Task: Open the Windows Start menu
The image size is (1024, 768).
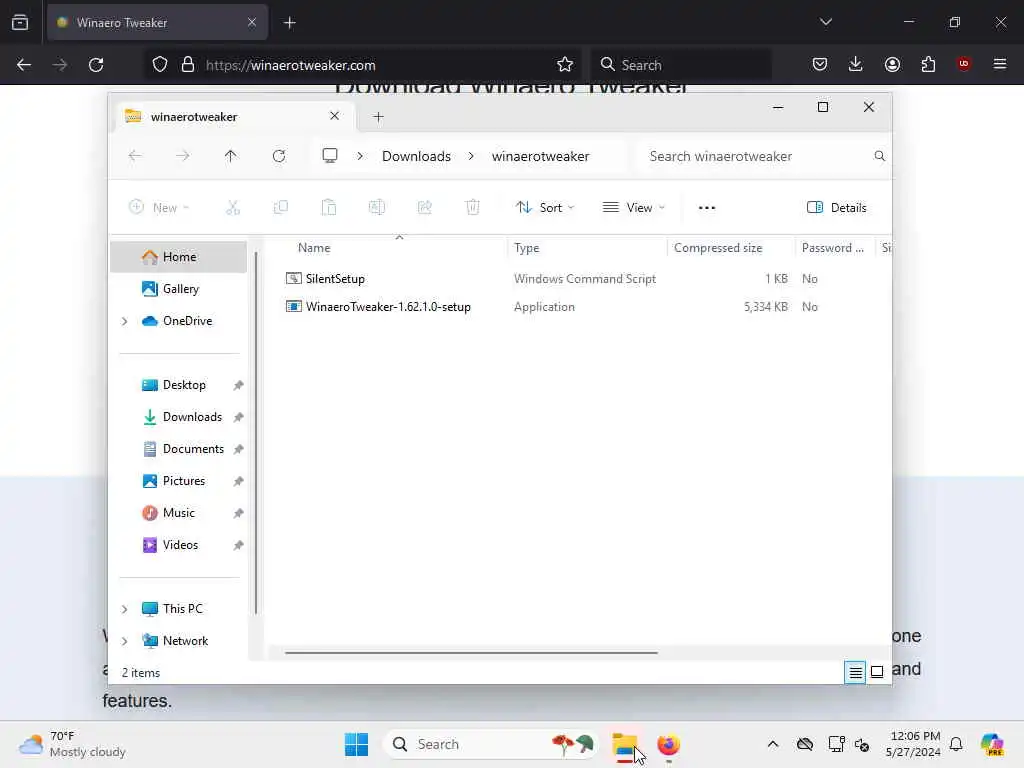Action: pyautogui.click(x=357, y=744)
